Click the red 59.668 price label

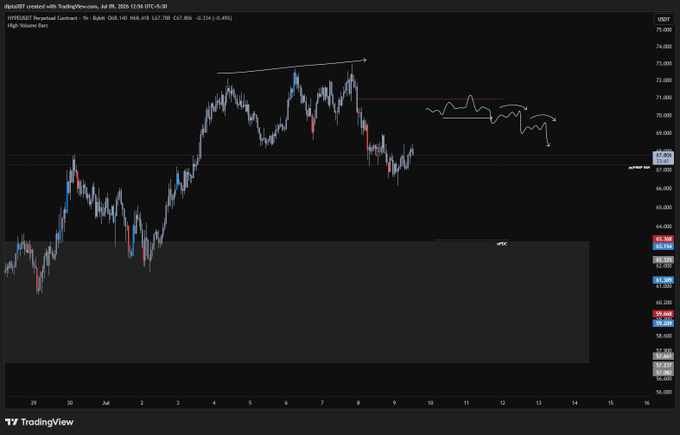coord(664,314)
